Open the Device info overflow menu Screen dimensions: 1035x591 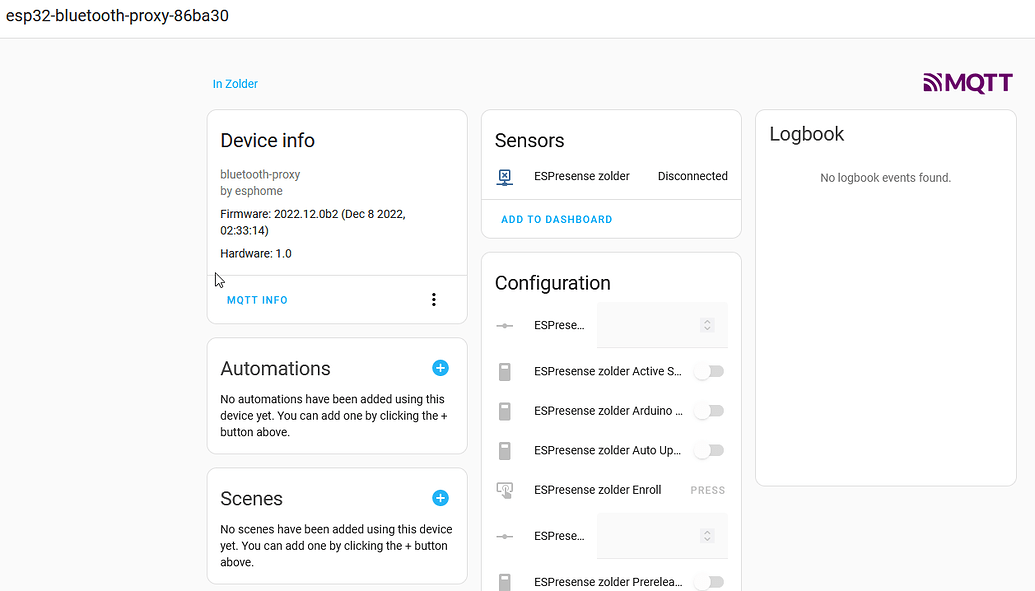click(x=434, y=299)
